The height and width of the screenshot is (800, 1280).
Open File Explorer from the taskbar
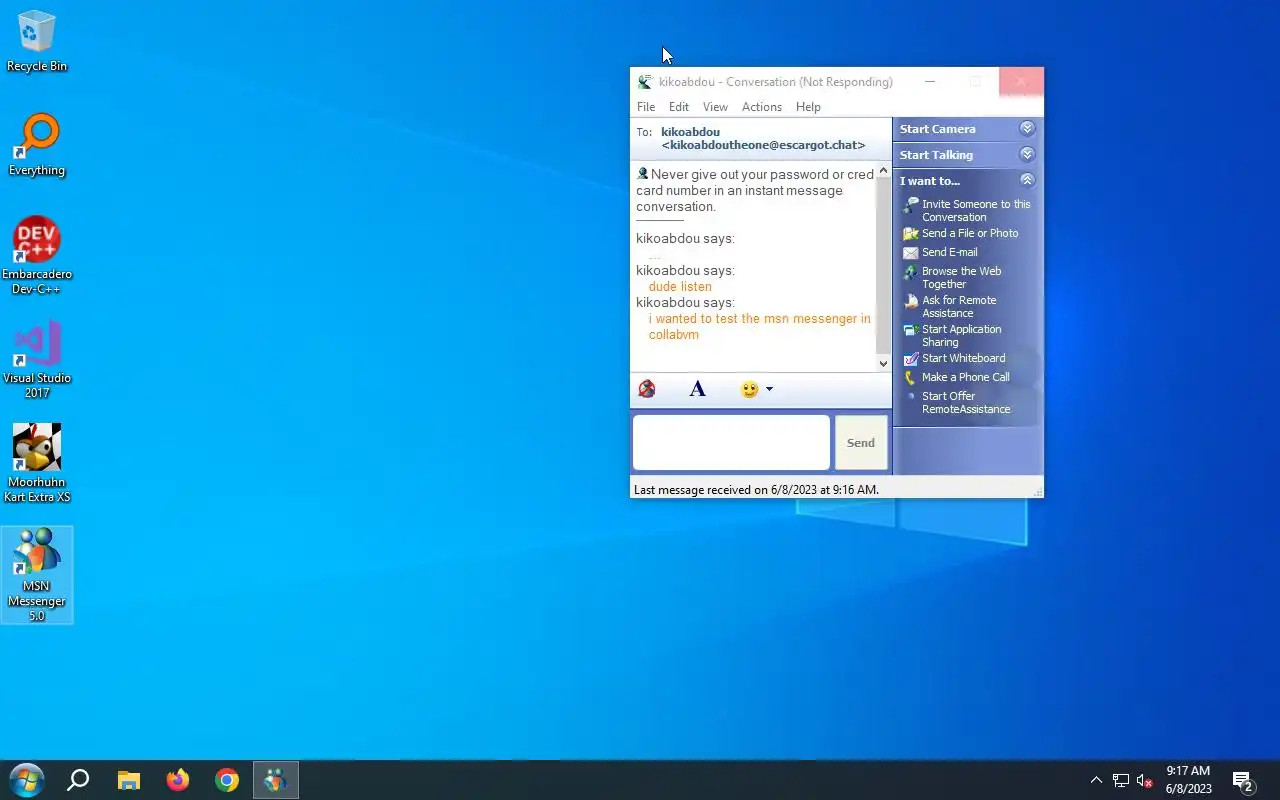(x=128, y=780)
